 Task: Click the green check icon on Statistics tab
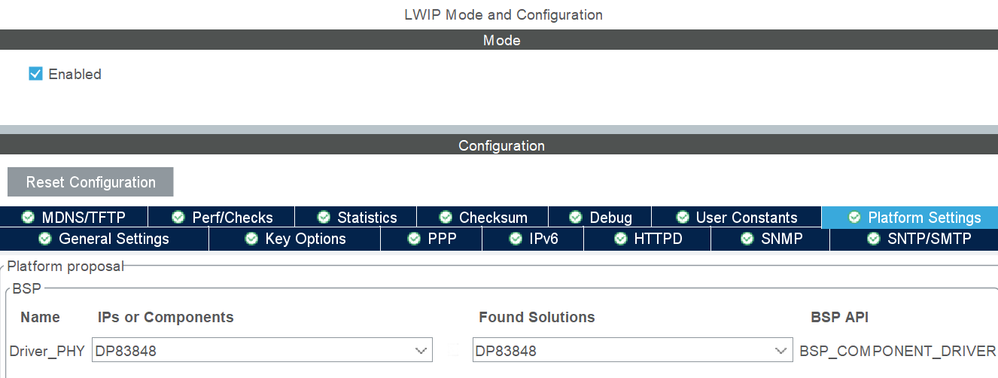[x=324, y=217]
